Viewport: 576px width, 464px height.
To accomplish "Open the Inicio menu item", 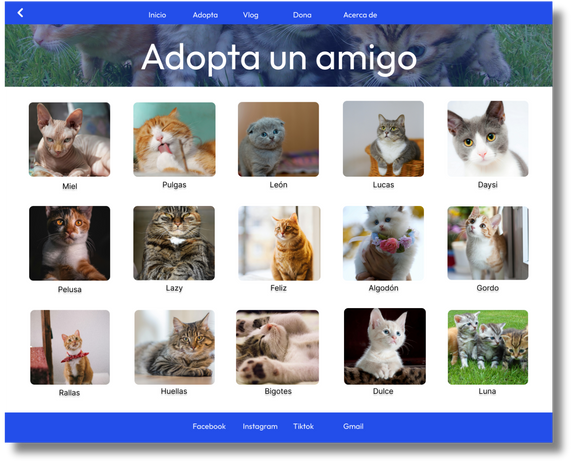I will (157, 15).
